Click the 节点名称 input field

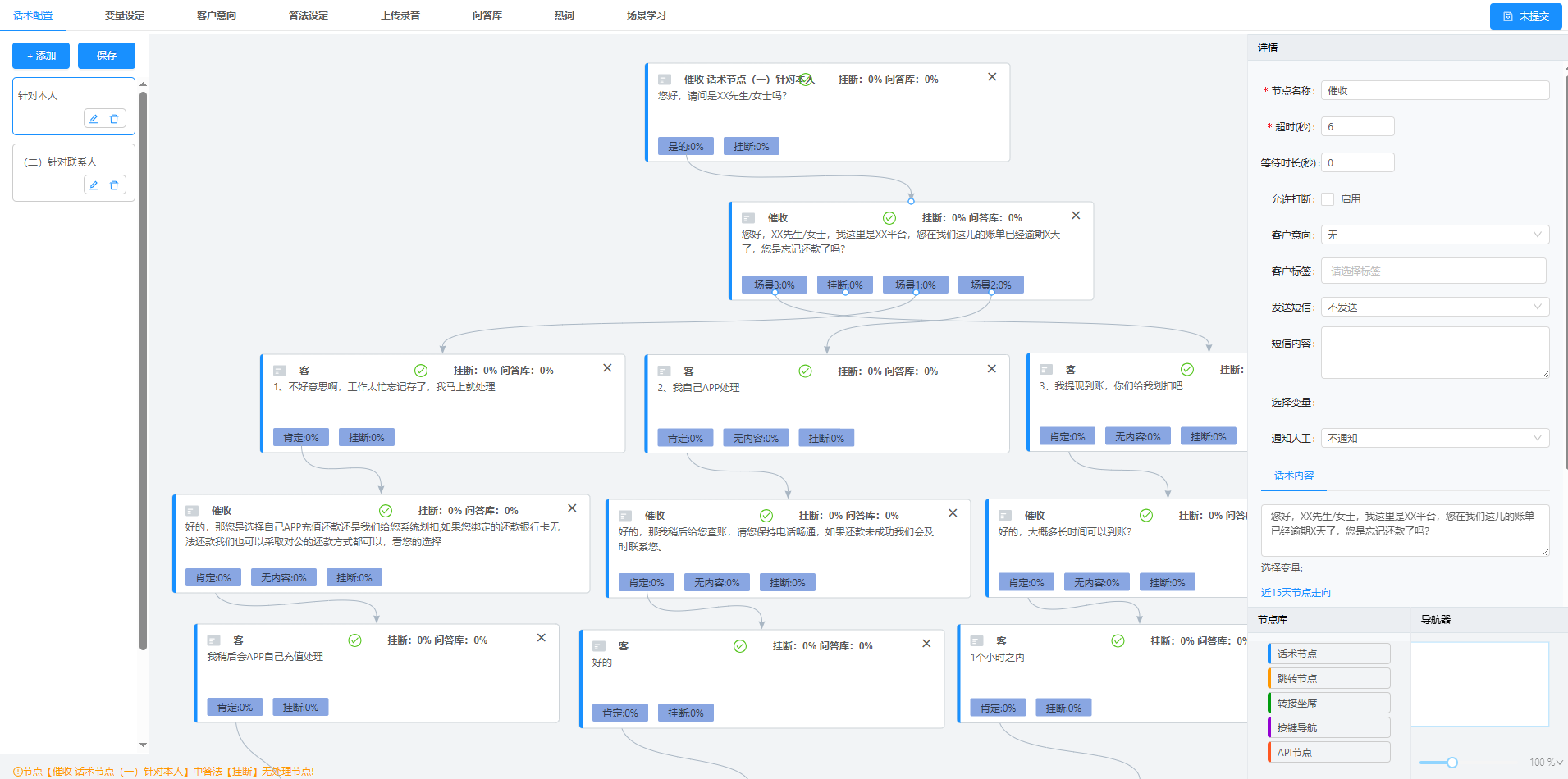click(x=1434, y=91)
